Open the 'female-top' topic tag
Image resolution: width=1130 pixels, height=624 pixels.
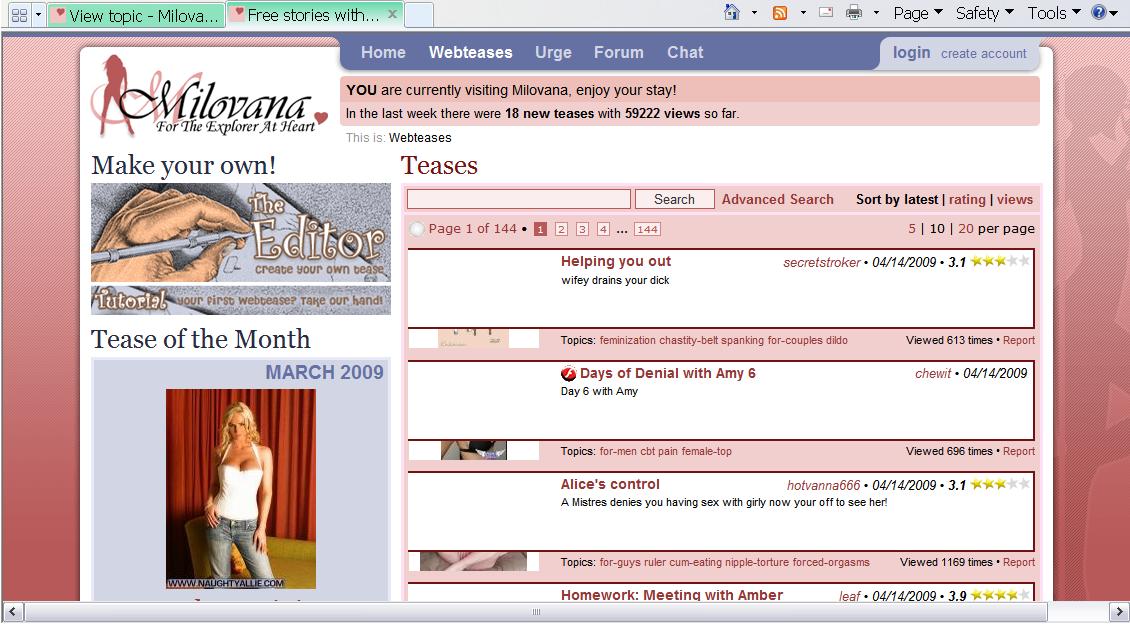[x=707, y=452]
